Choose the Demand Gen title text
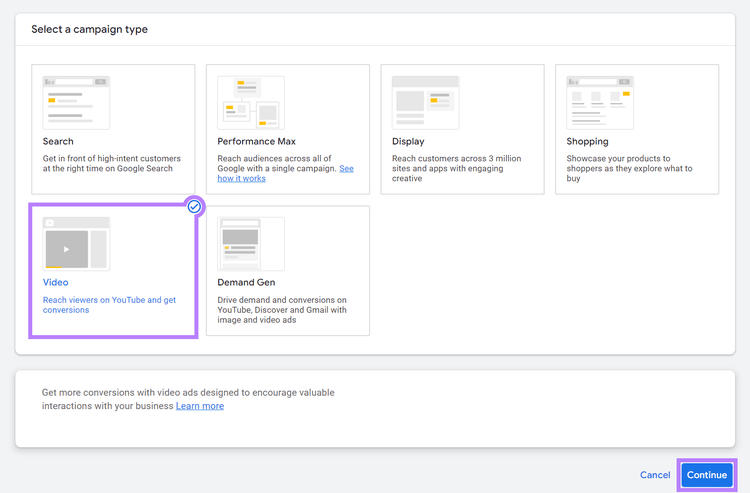Viewport: 750px width, 493px height. tap(246, 283)
